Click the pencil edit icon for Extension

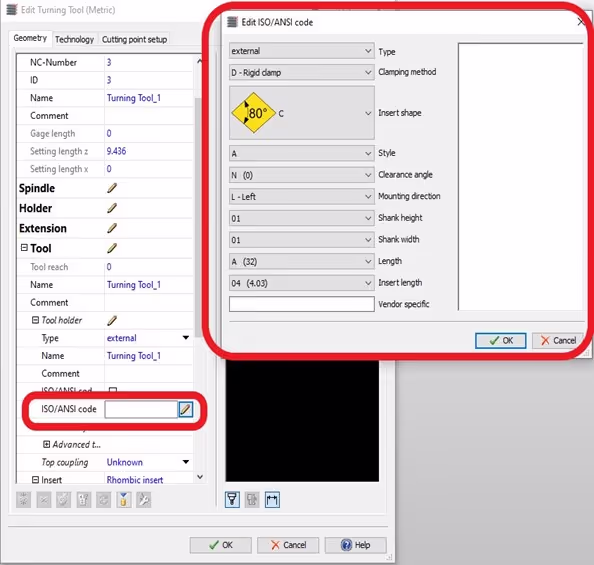[112, 229]
